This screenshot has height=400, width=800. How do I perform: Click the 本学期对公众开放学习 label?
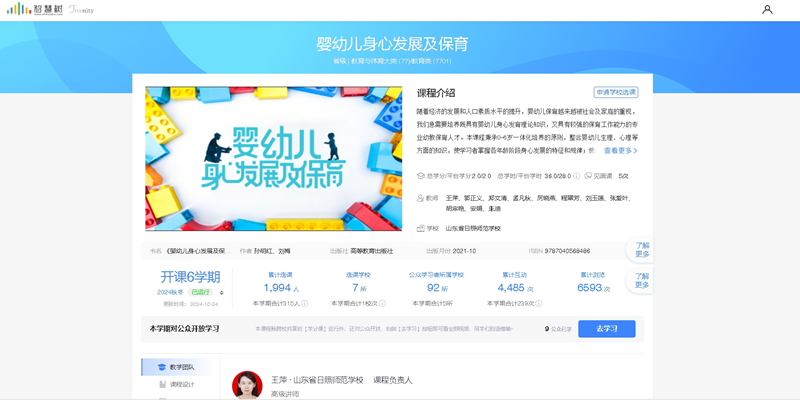pos(184,329)
